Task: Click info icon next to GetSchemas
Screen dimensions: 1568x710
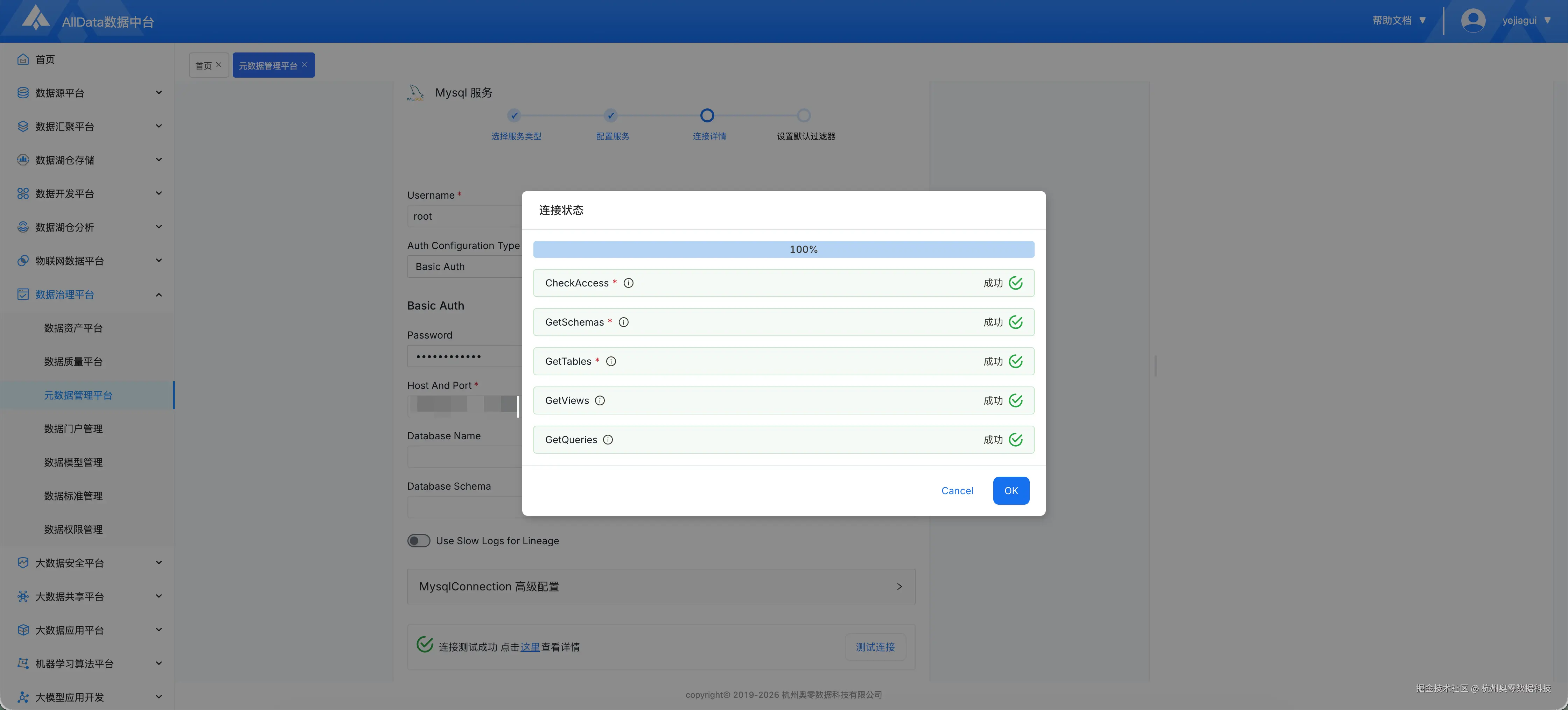Action: point(624,322)
